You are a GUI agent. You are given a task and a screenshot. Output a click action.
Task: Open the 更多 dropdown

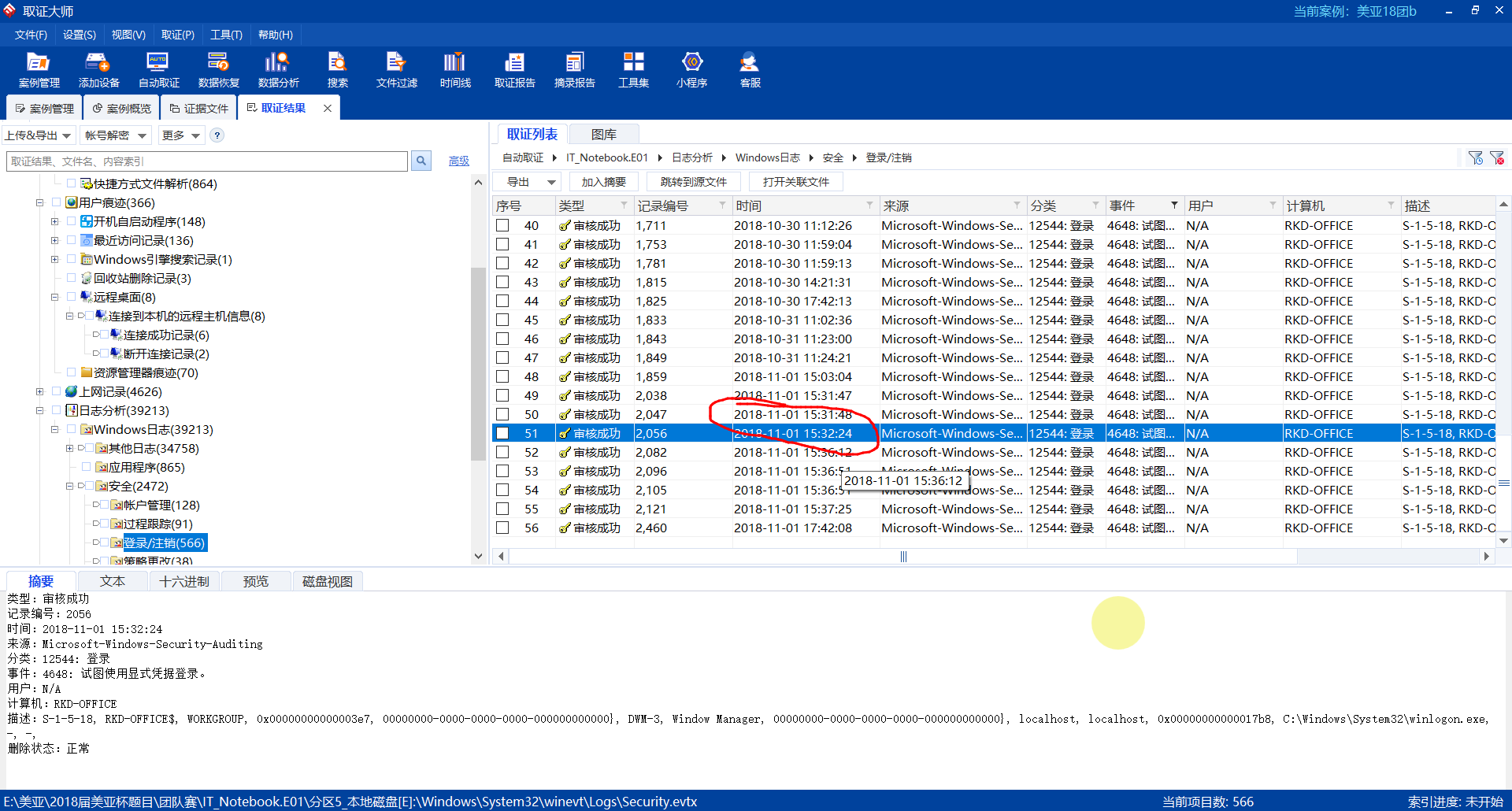pos(181,135)
